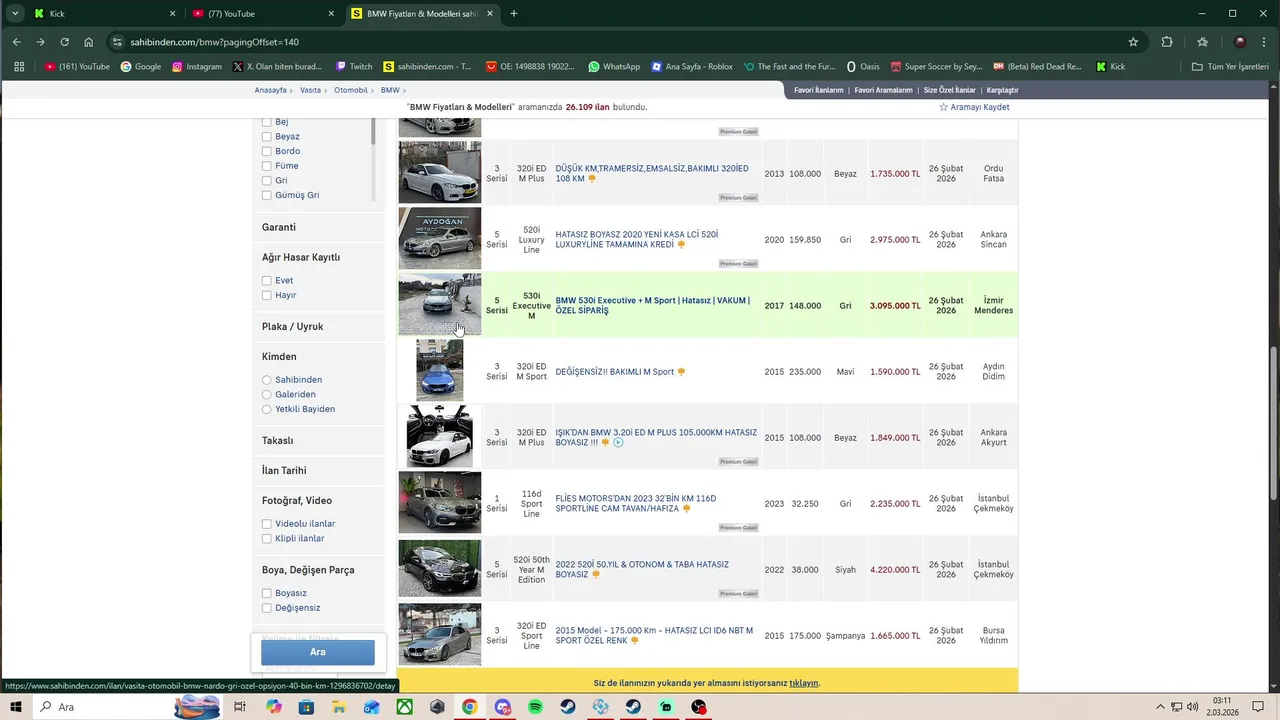
Task: Go back with browser back arrow
Action: pyautogui.click(x=16, y=42)
